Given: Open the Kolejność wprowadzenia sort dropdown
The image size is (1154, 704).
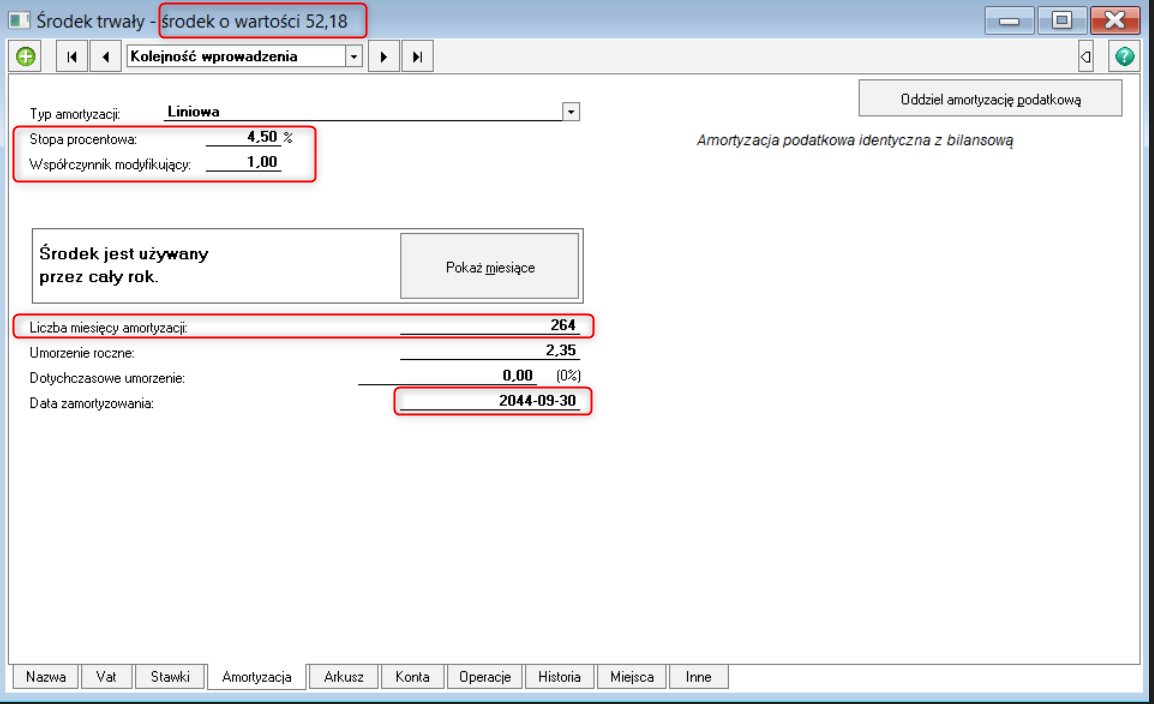Looking at the screenshot, I should pyautogui.click(x=354, y=57).
